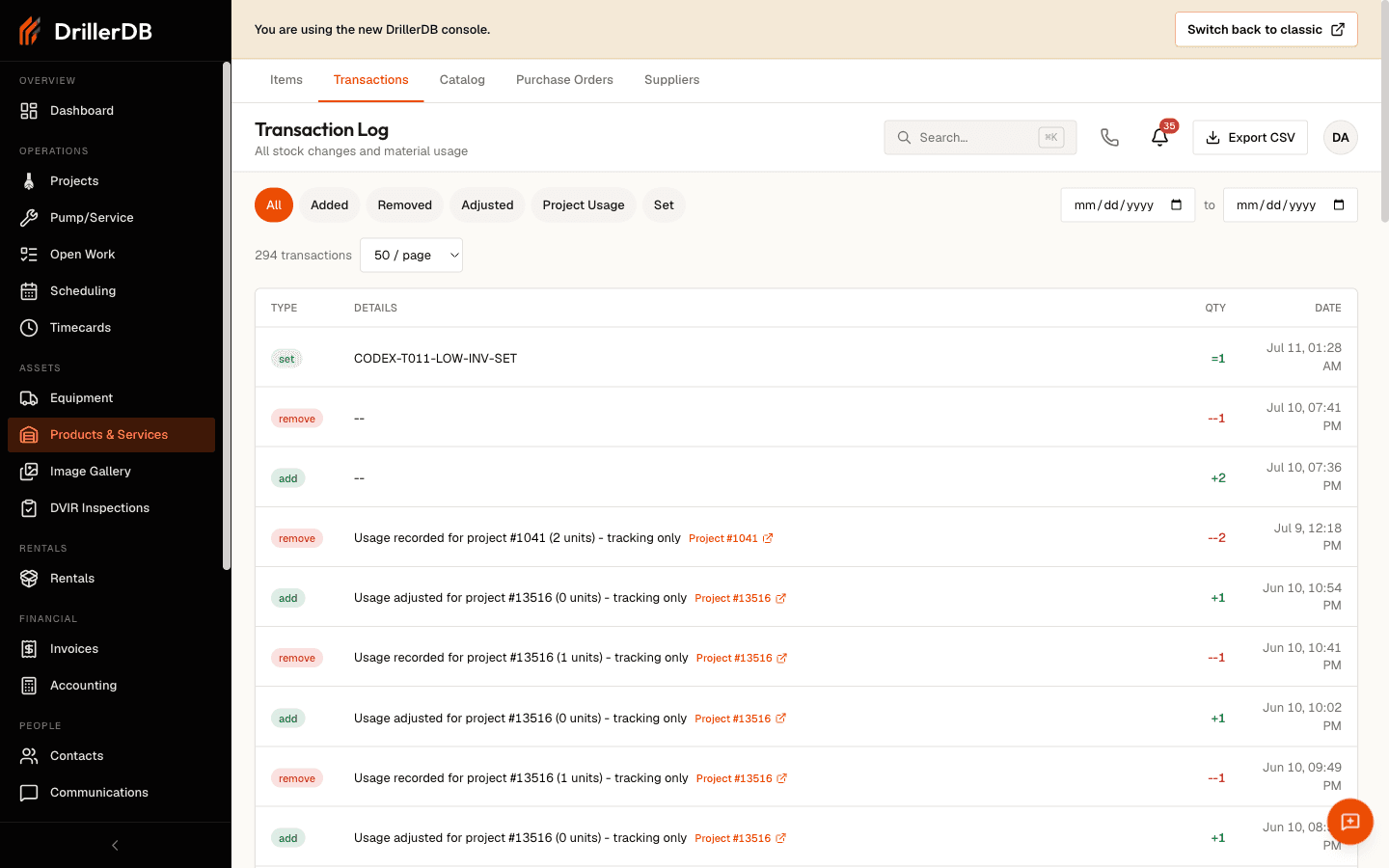
Task: Open the 50 / page dropdown
Action: click(x=412, y=256)
